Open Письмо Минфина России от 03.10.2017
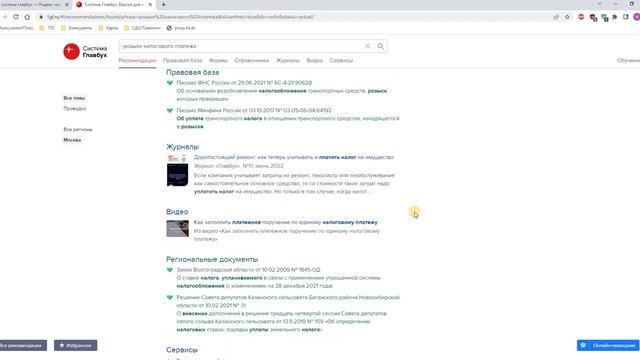640x360 pixels. tap(254, 111)
